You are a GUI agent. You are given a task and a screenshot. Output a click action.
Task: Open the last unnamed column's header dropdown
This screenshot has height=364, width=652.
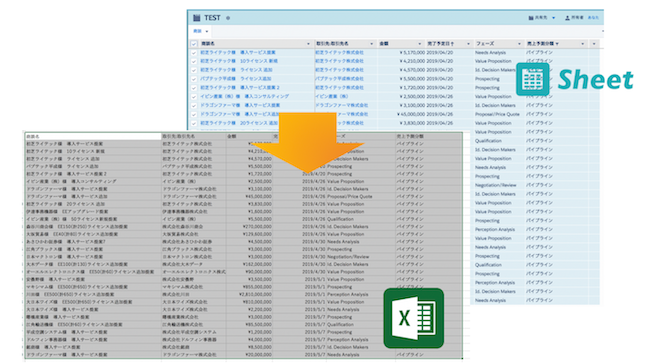(x=594, y=44)
